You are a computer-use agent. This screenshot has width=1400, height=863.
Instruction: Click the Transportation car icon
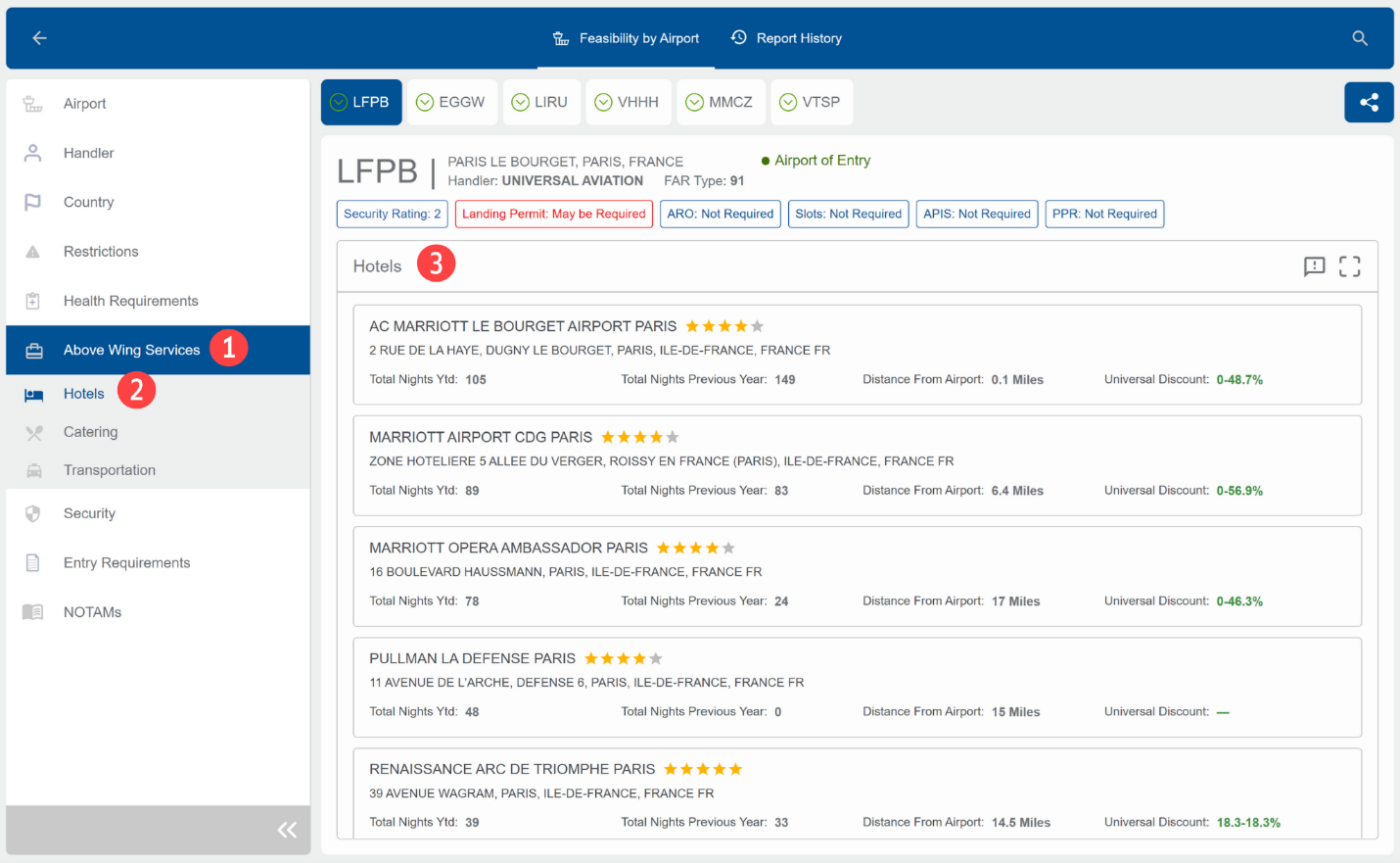coord(34,471)
